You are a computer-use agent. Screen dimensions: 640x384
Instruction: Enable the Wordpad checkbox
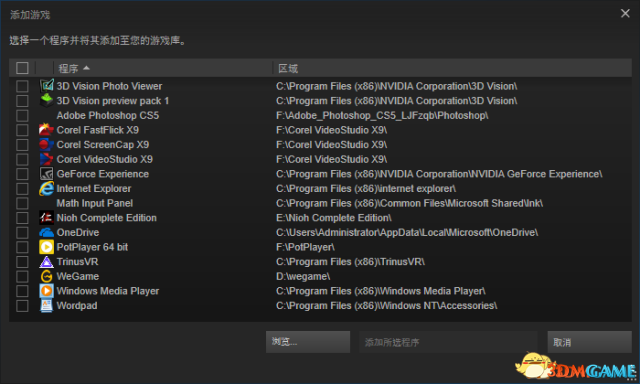[x=22, y=306]
